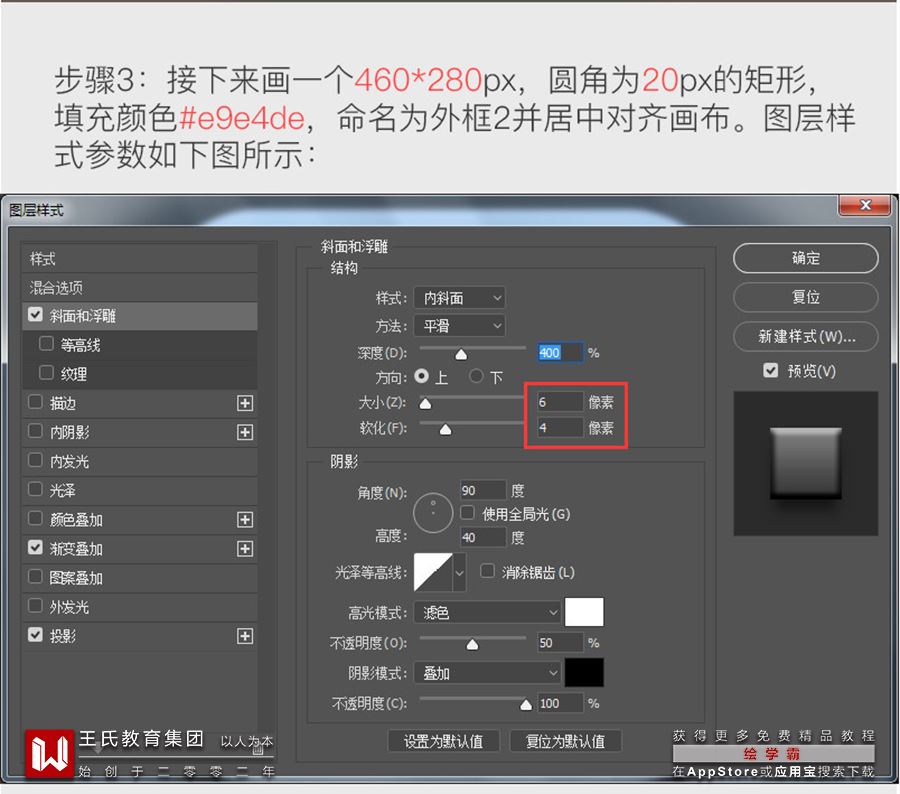900x794 pixels.
Task: Uncheck 斜面和浮雕 checkbox
Action: pyautogui.click(x=36, y=315)
